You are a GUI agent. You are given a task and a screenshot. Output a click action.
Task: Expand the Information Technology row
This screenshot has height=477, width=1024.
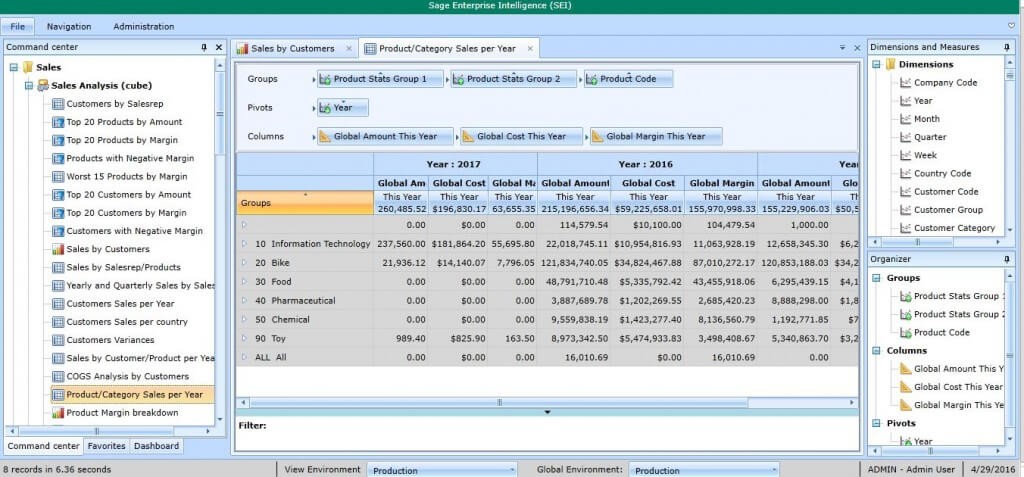tap(243, 243)
